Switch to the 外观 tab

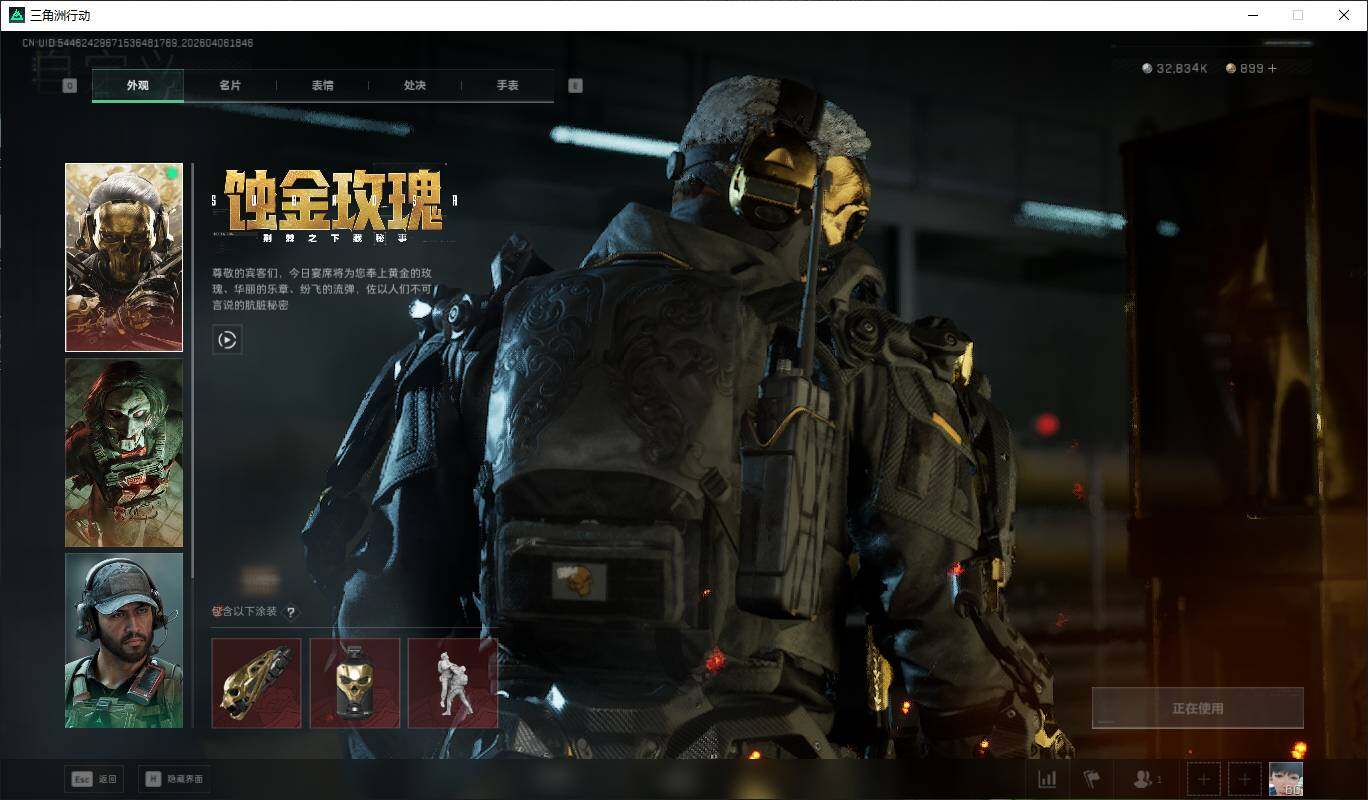(138, 86)
